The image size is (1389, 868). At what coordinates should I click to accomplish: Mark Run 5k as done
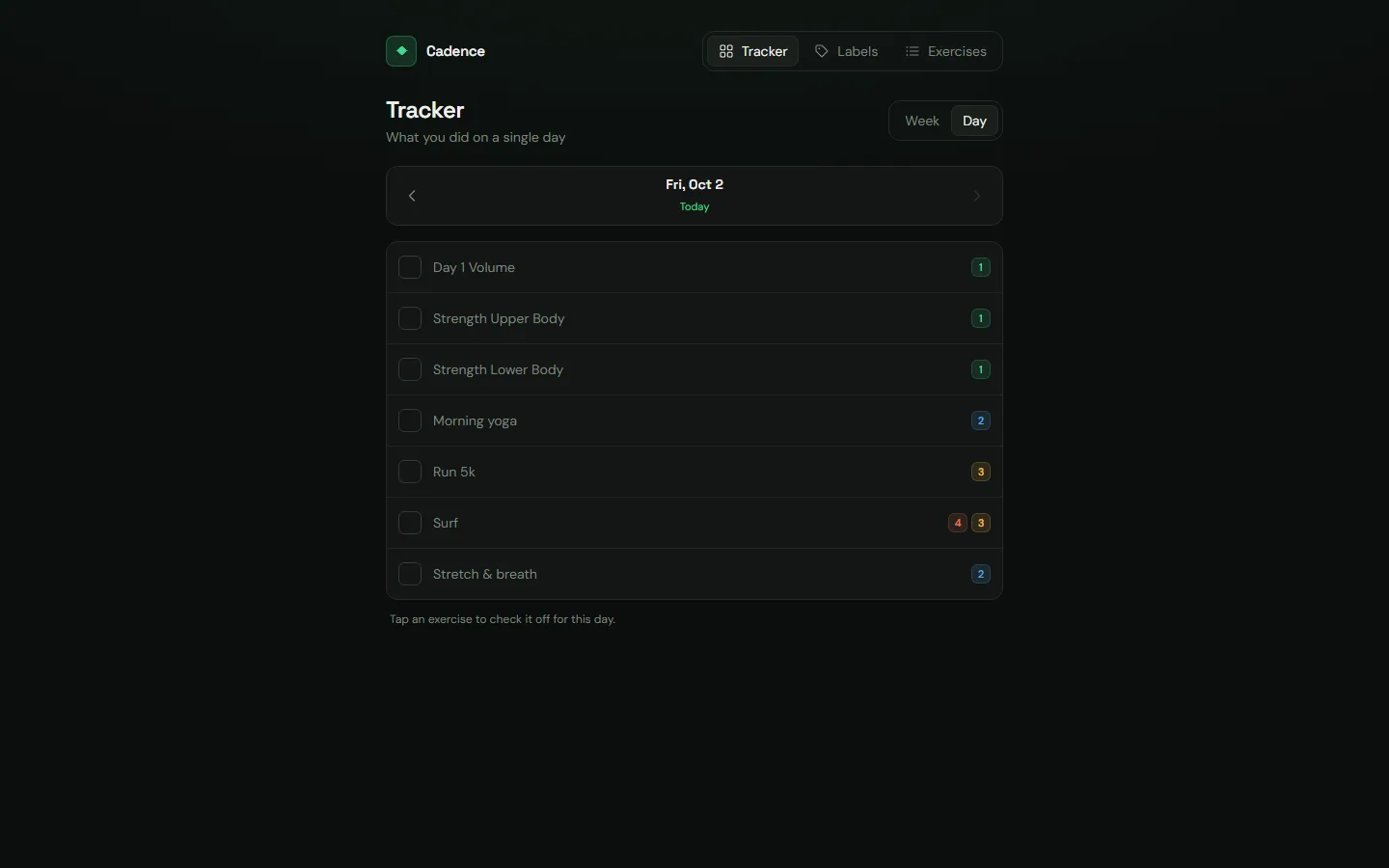coord(410,472)
